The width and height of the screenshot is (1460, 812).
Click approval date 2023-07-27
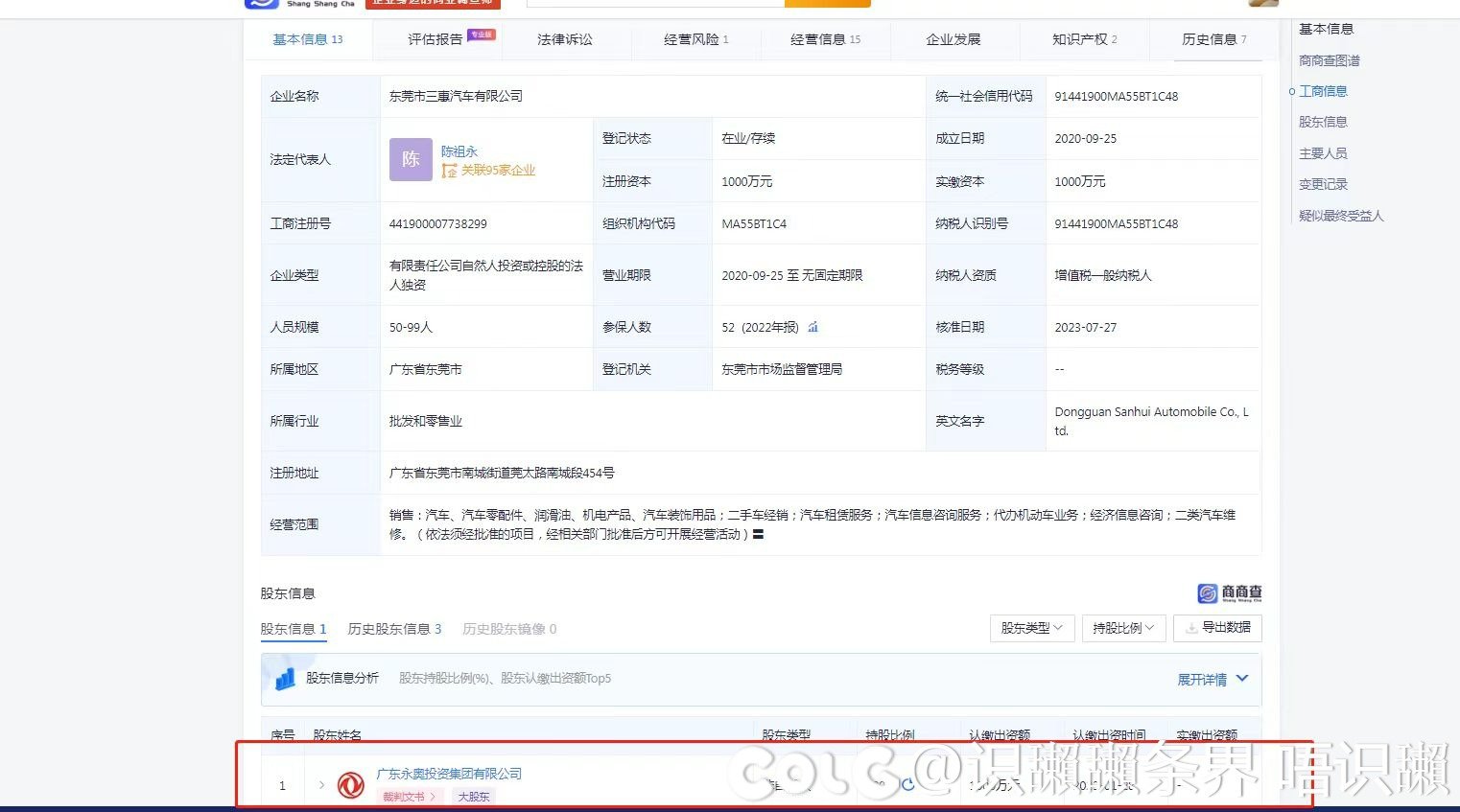click(x=1086, y=327)
